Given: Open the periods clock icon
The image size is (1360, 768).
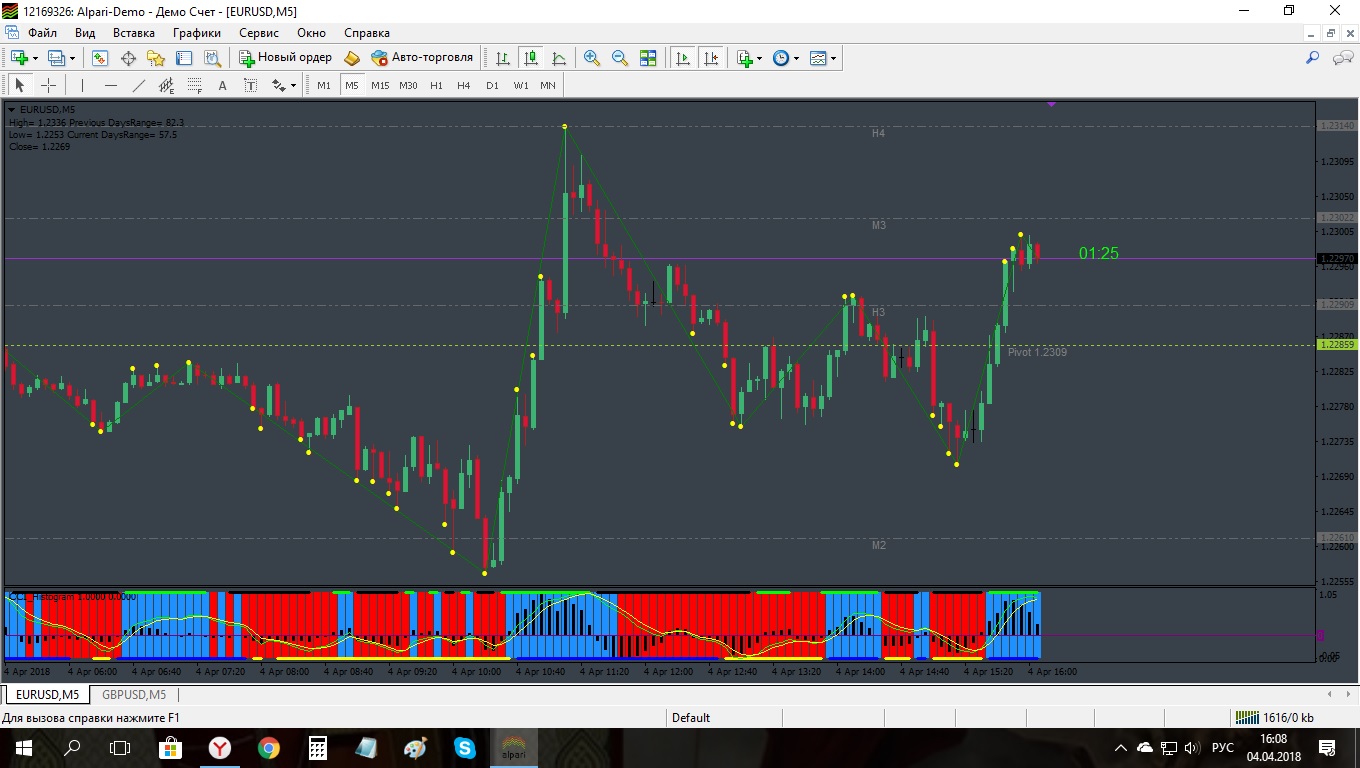Looking at the screenshot, I should pyautogui.click(x=781, y=58).
